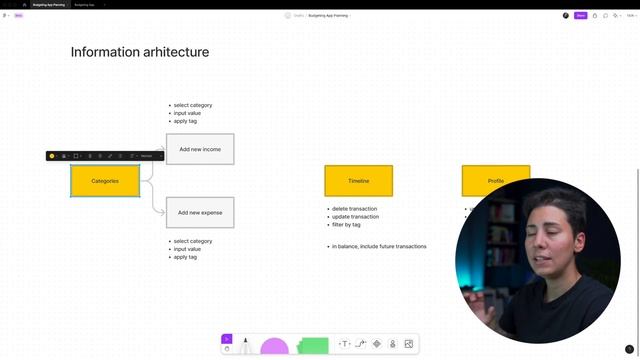
Task: Toggle bold text in shape toolbar
Action: tap(90, 156)
